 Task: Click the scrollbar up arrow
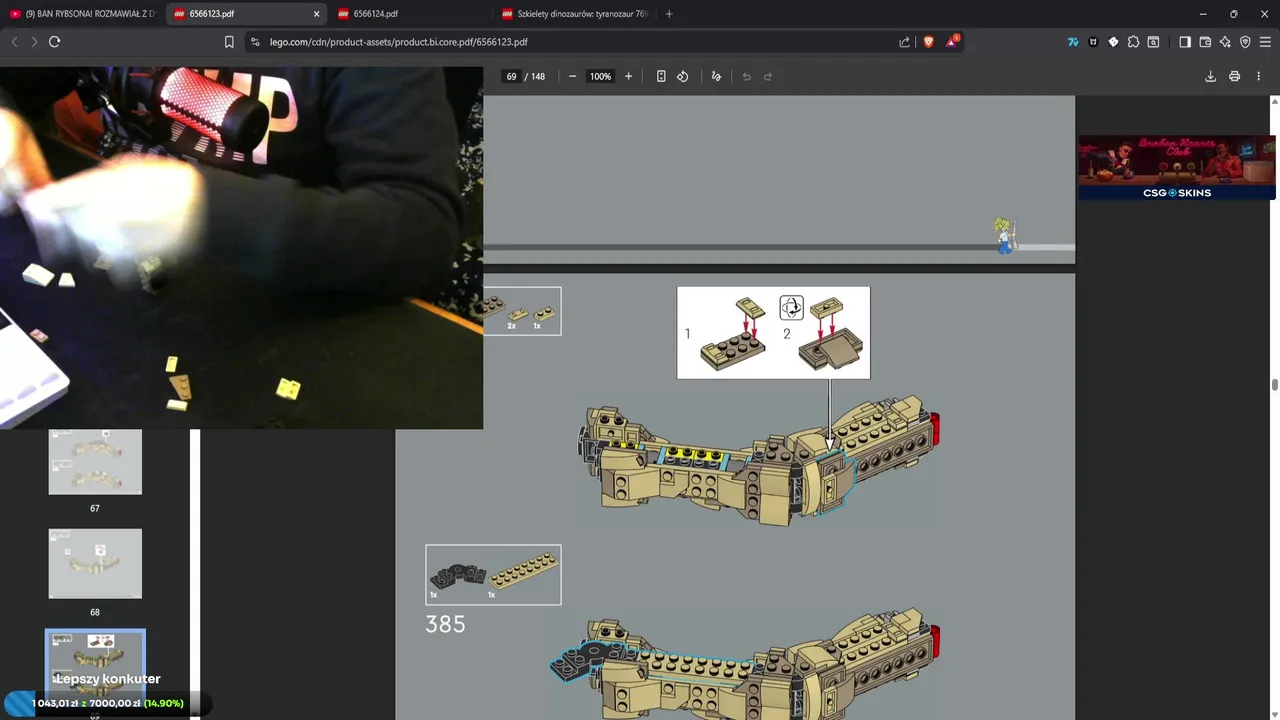tap(1274, 101)
